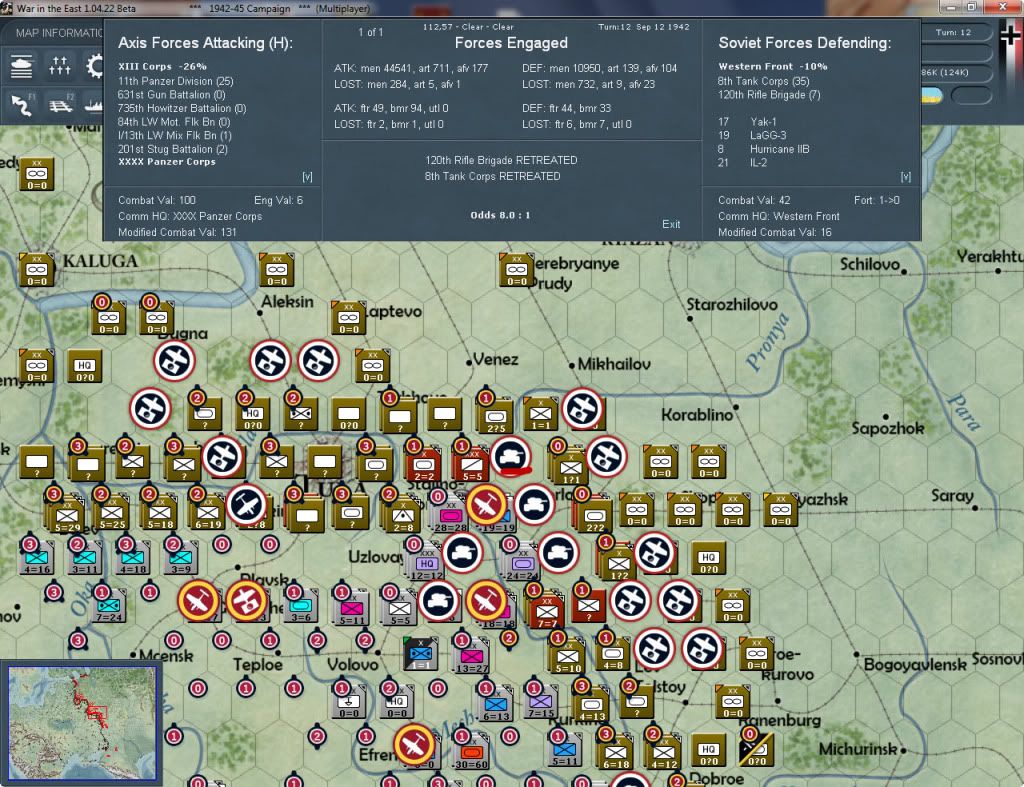
Task: Select the 2=8 Soviet artillery counter
Action: click(402, 514)
